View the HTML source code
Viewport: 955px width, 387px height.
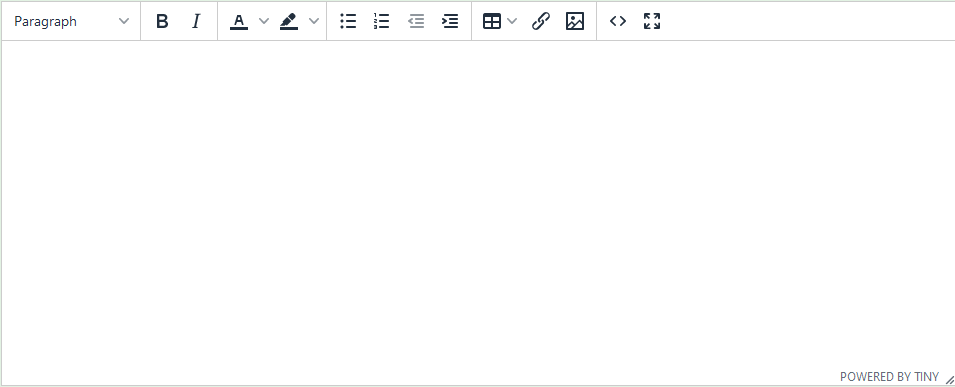[x=618, y=21]
